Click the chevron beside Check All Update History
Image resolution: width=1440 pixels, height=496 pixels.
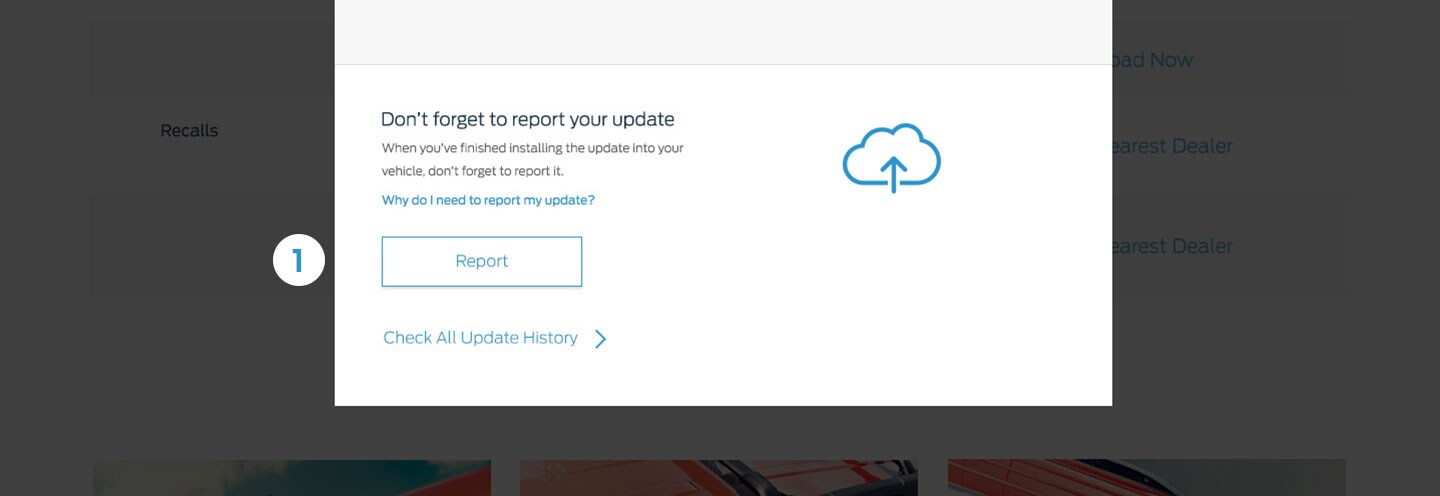pyautogui.click(x=601, y=339)
